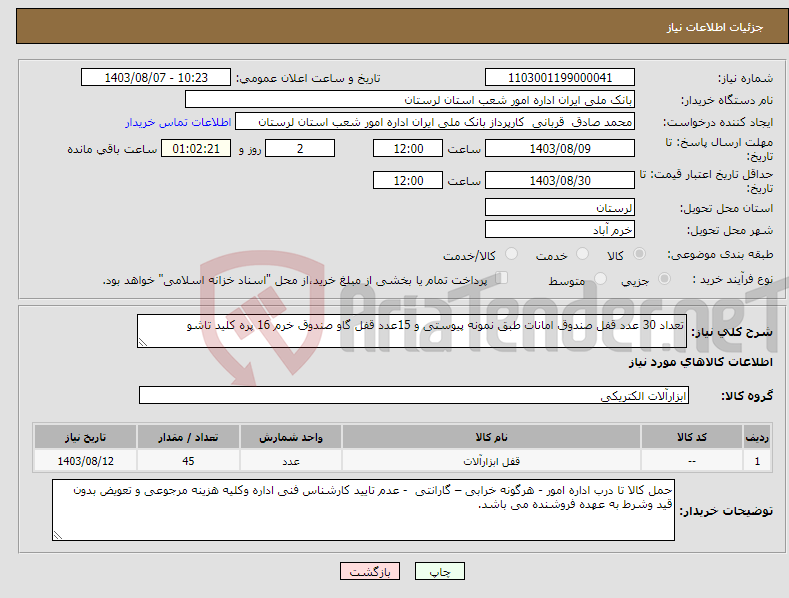Open اطلاعات تماس خریدار link

[x=178, y=122]
